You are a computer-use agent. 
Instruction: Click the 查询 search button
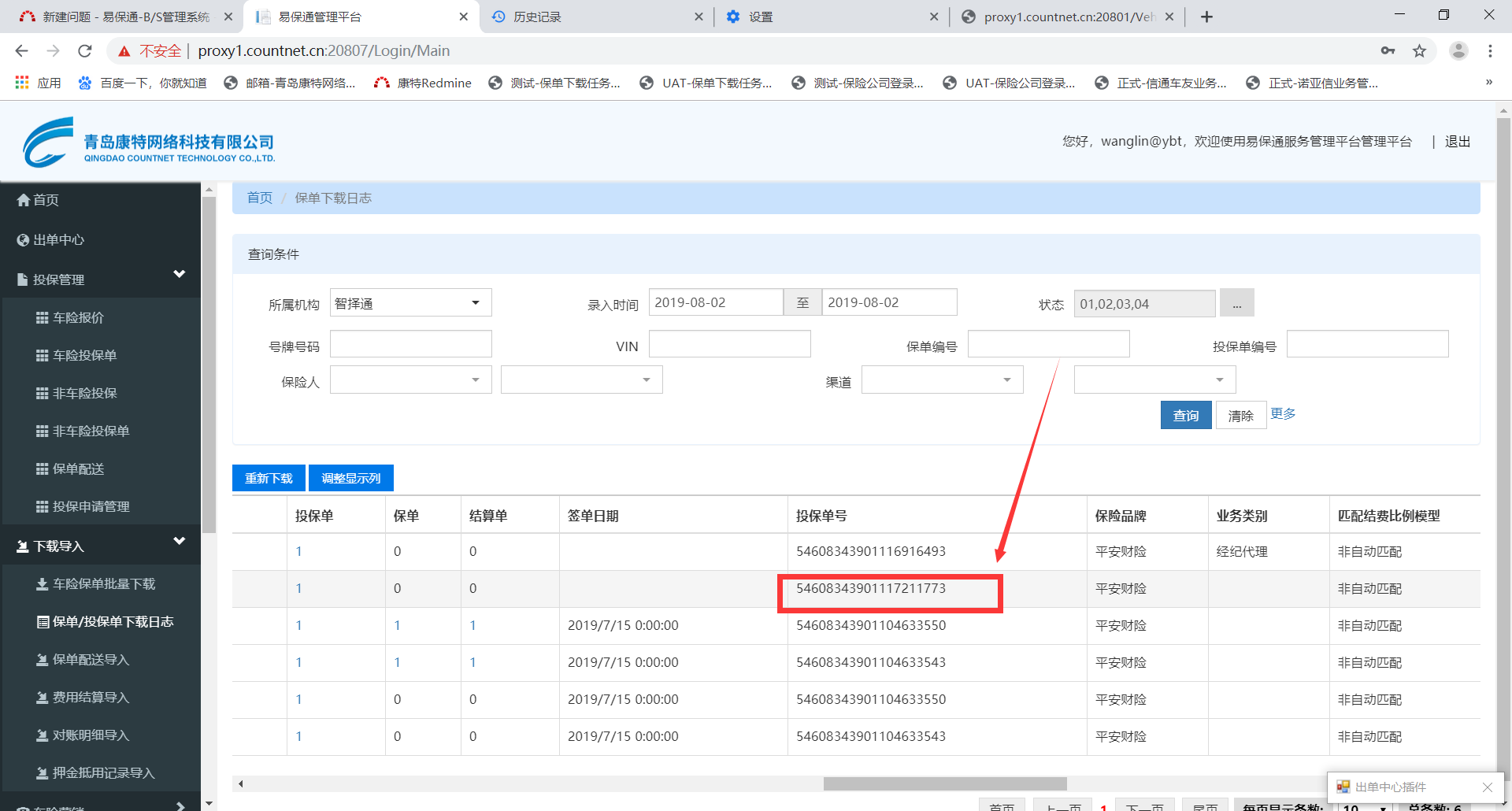(1185, 415)
